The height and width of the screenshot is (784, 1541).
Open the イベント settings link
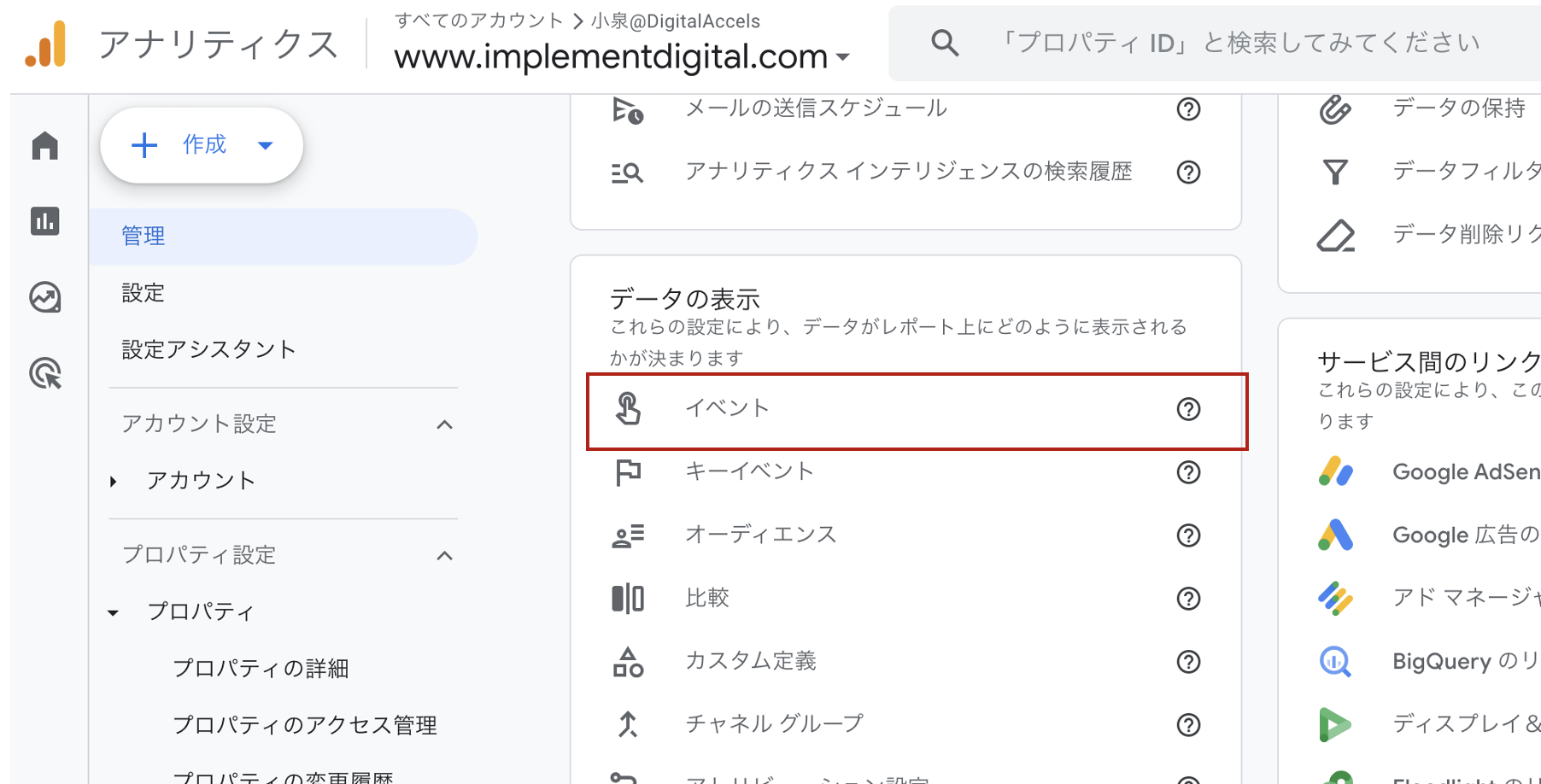tap(728, 408)
